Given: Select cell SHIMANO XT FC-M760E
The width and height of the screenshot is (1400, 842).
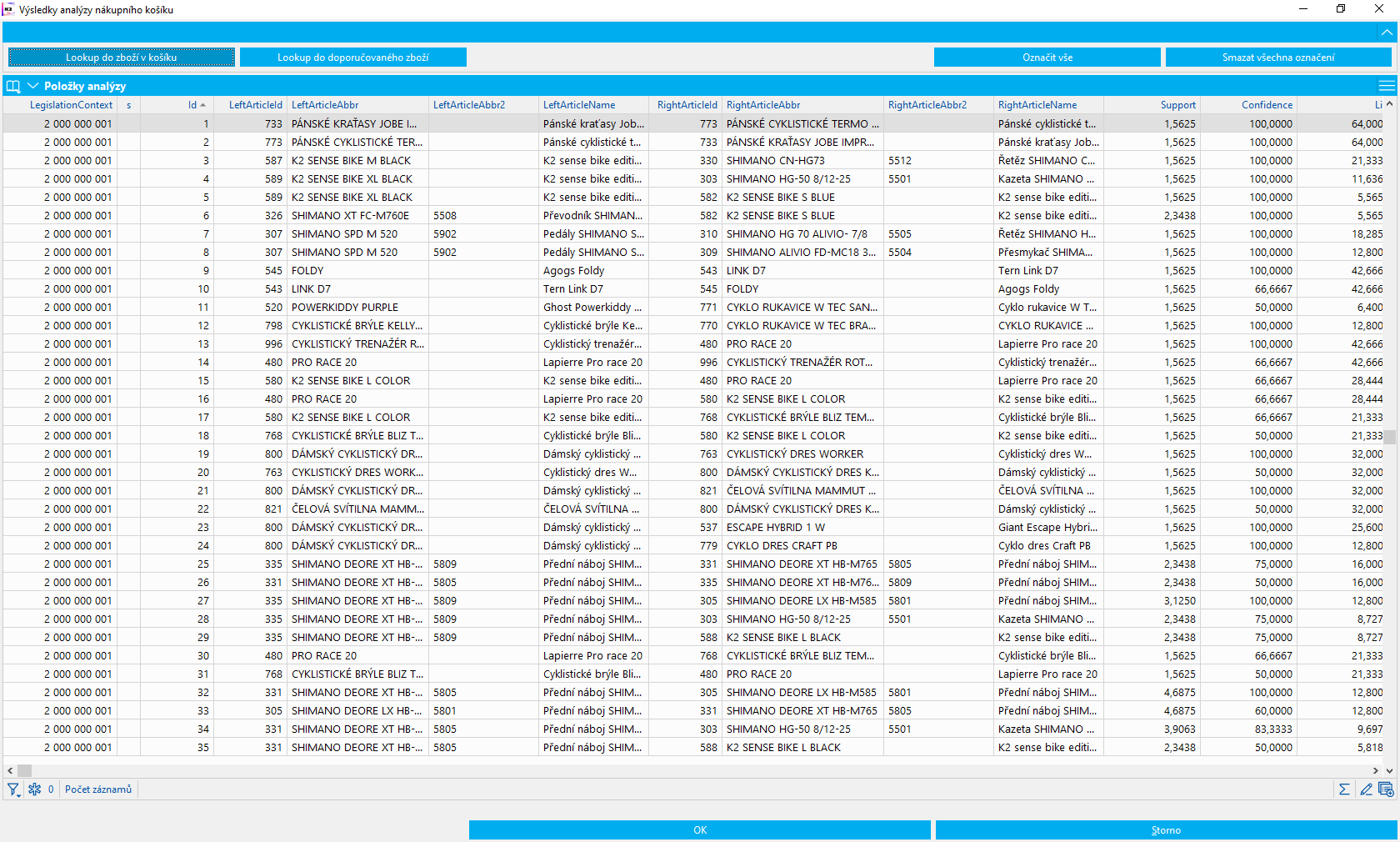Looking at the screenshot, I should tap(358, 215).
